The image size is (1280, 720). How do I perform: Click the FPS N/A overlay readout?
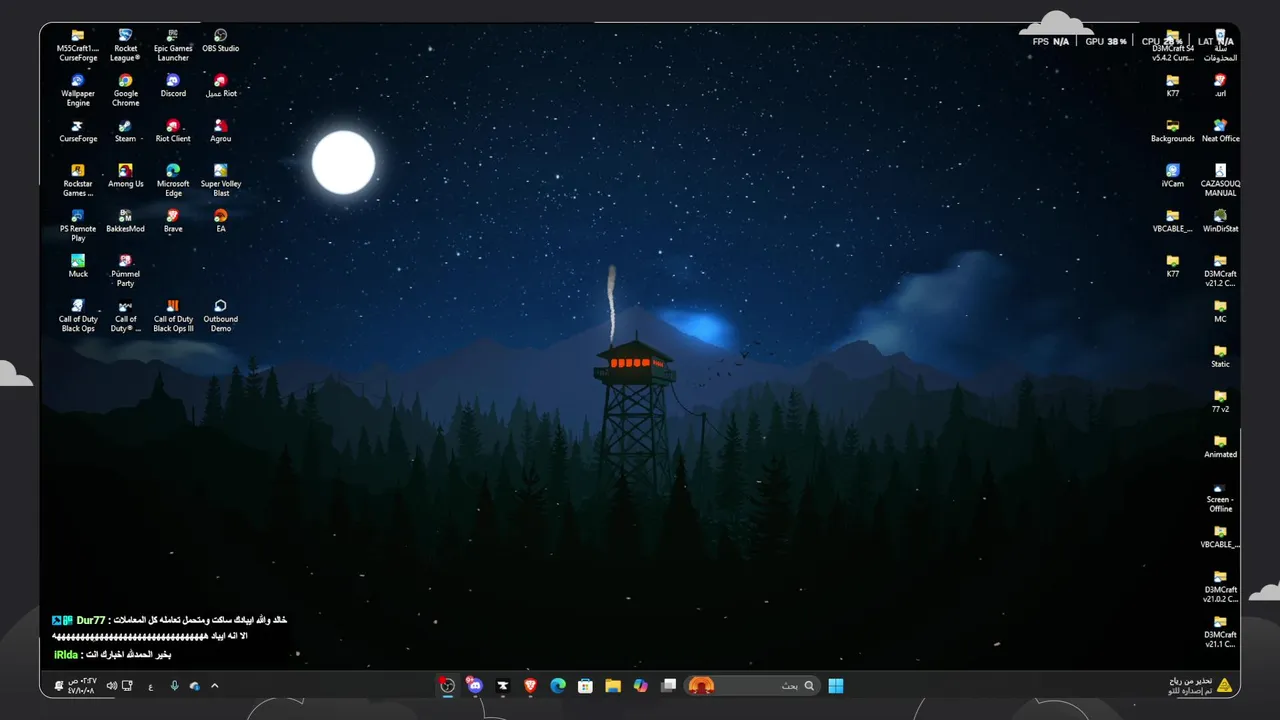tap(1051, 42)
